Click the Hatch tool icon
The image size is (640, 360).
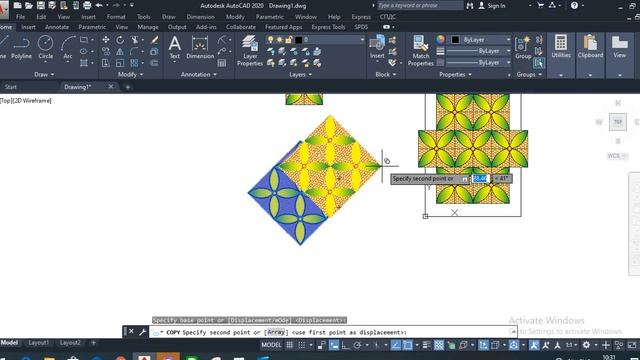(84, 63)
